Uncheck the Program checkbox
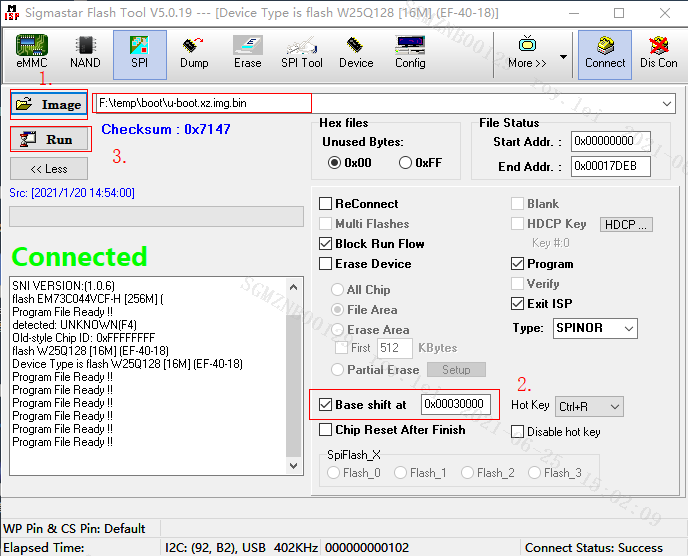Image resolution: width=688 pixels, height=556 pixels. point(517,264)
